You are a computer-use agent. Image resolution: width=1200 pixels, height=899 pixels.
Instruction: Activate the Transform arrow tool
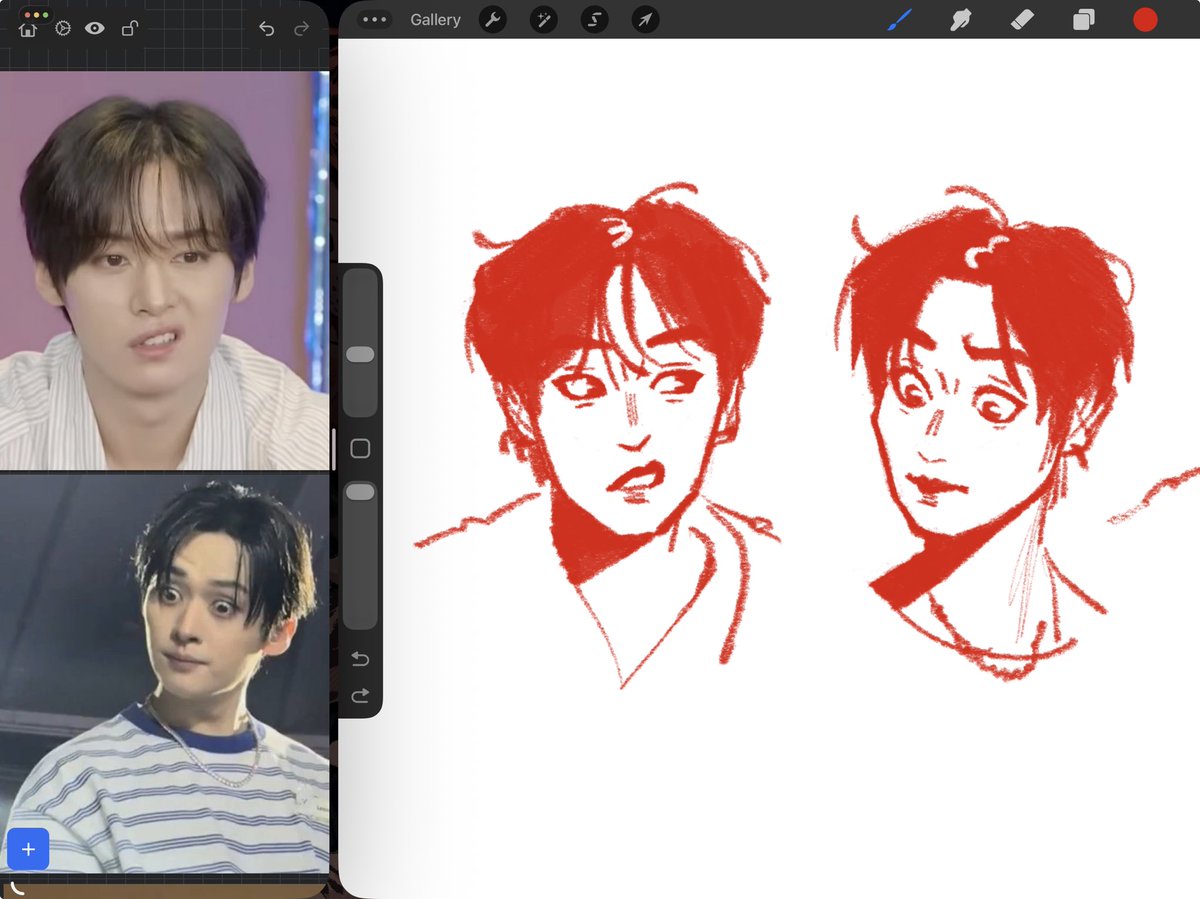[645, 19]
